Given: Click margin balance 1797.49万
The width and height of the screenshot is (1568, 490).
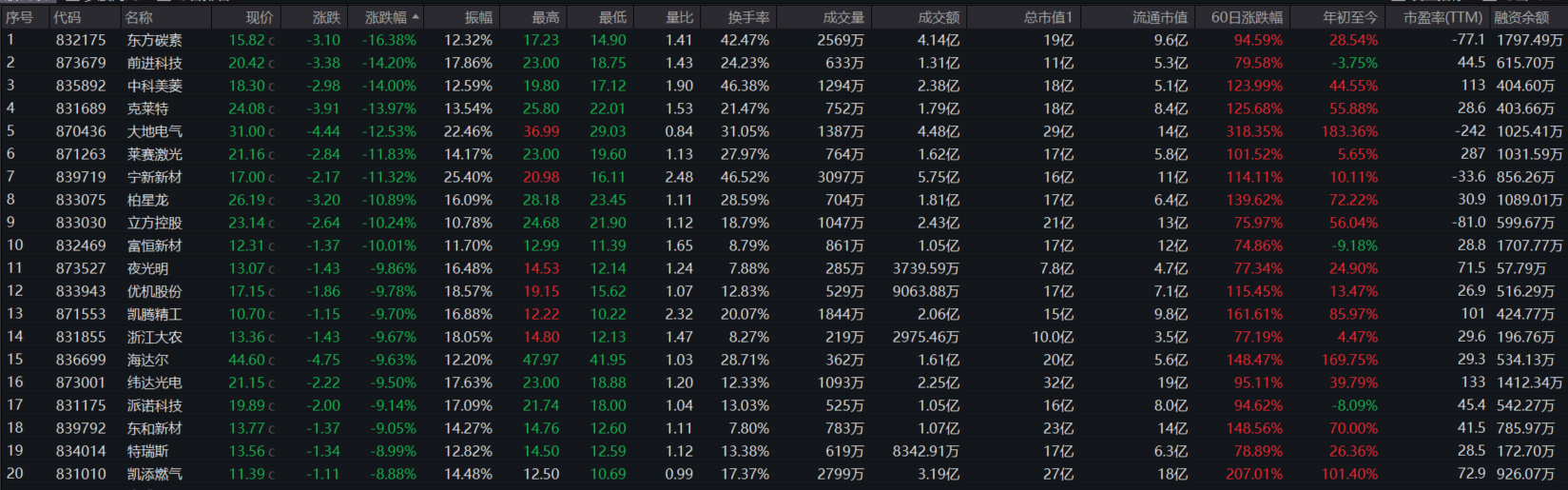Looking at the screenshot, I should (1530, 40).
